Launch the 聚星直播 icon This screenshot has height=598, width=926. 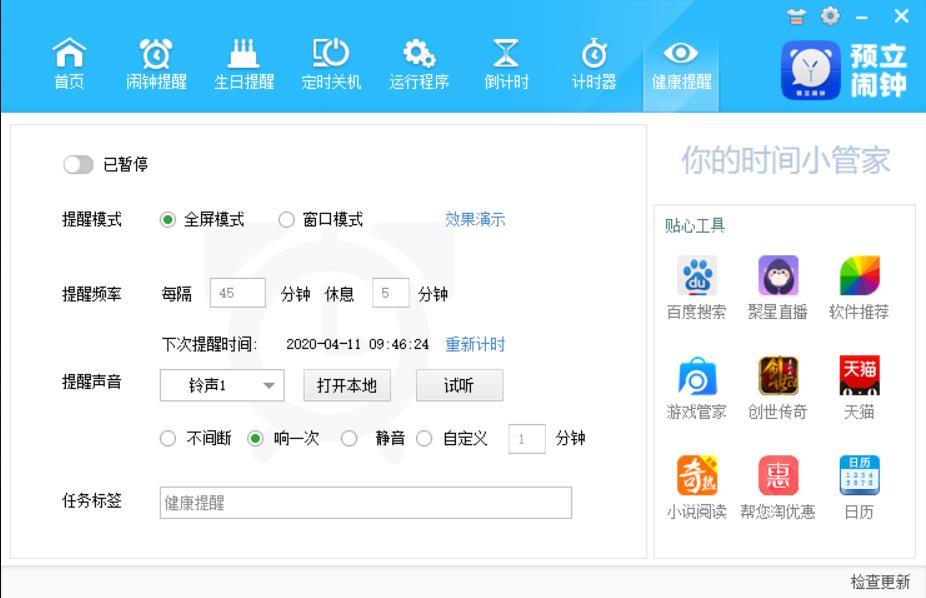(x=778, y=276)
